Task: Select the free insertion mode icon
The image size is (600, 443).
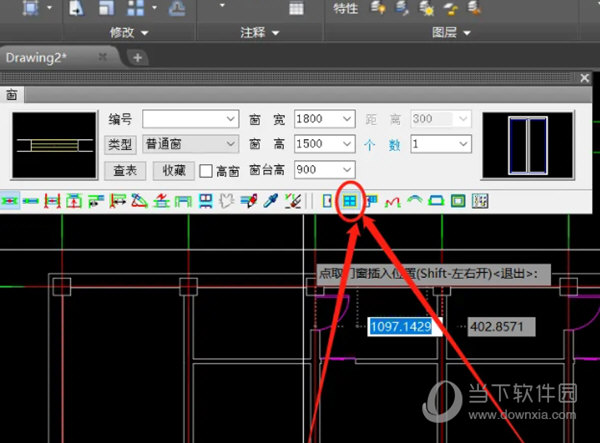Action: [9, 201]
